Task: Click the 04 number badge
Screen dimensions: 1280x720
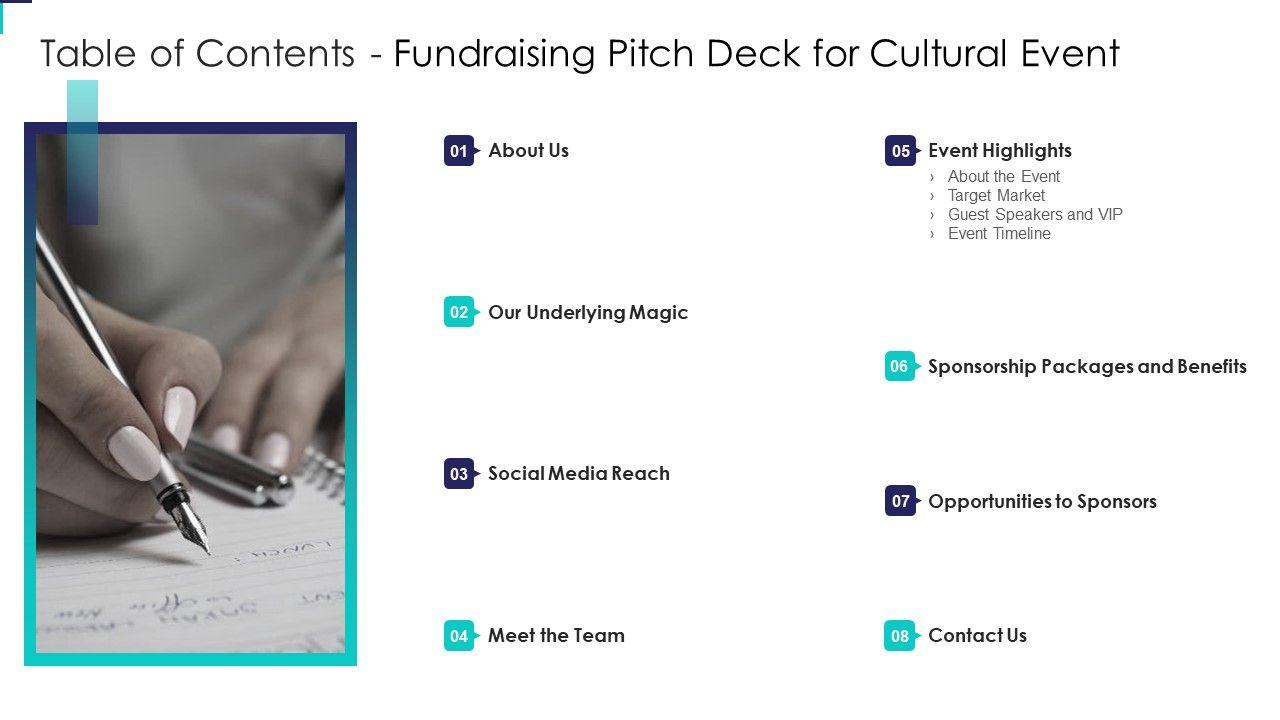Action: click(x=459, y=636)
